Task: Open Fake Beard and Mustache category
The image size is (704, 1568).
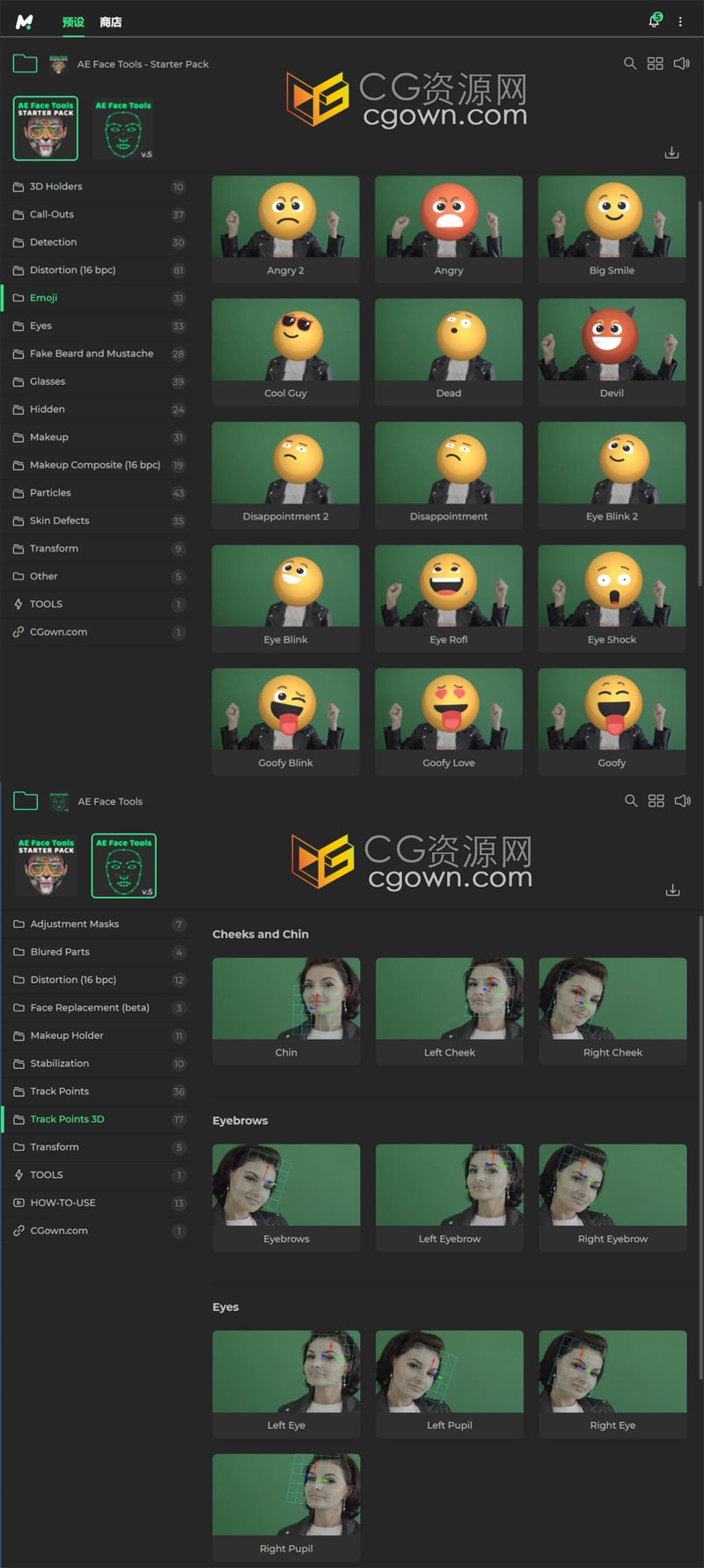Action: click(x=95, y=354)
